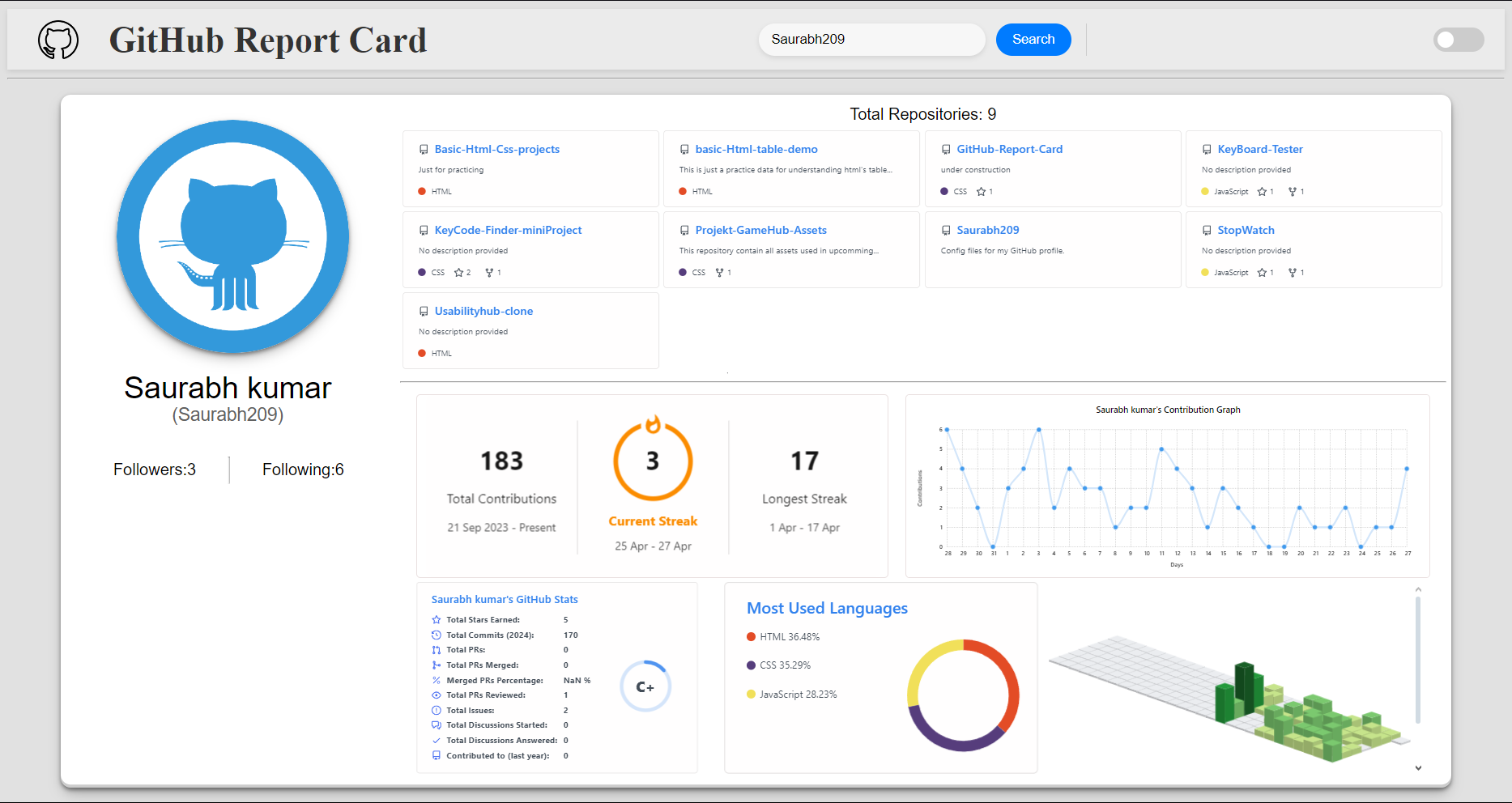Open the Projekt-GameHub-Assets repository

pyautogui.click(x=760, y=231)
